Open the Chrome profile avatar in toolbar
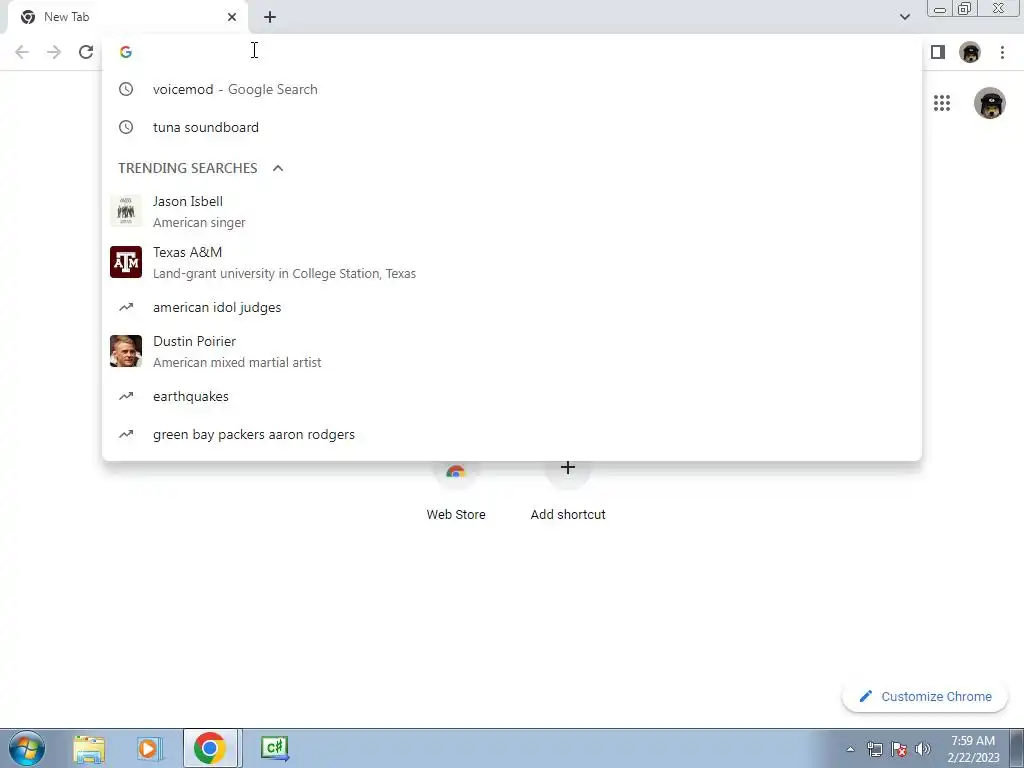 click(x=970, y=52)
